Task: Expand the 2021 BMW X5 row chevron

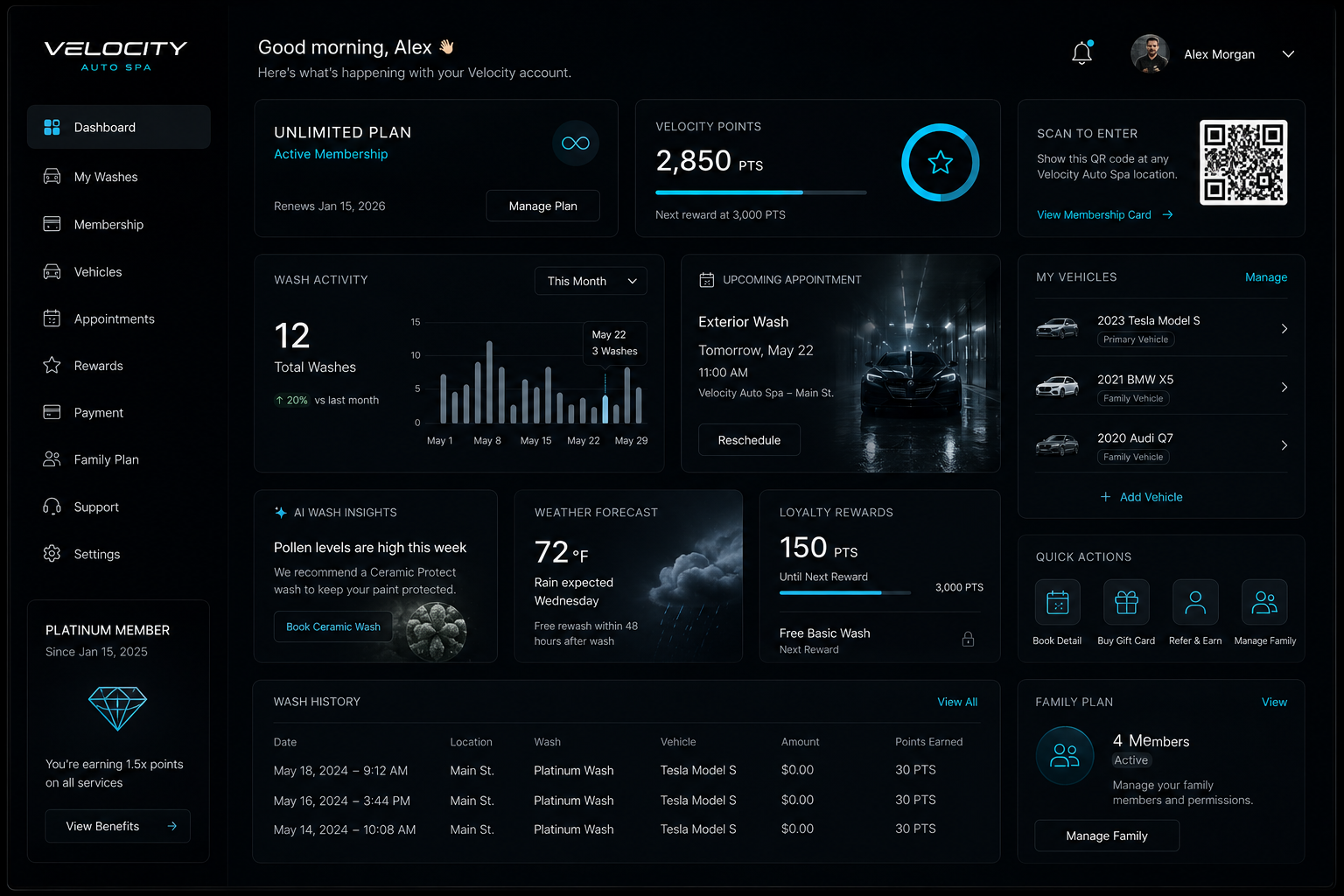Action: [x=1284, y=387]
